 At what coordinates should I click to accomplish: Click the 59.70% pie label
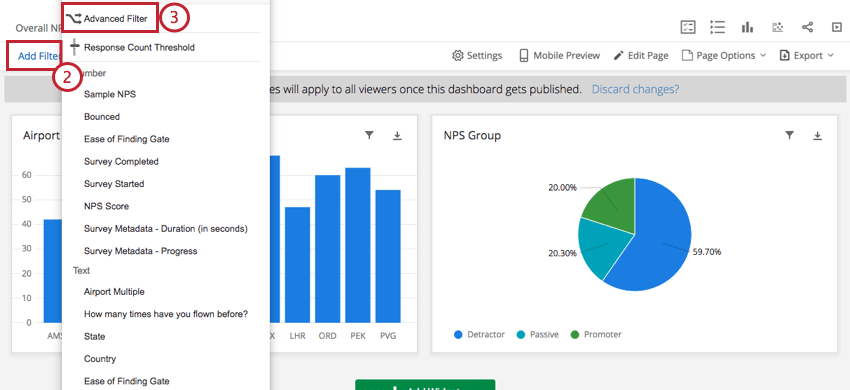click(x=707, y=252)
